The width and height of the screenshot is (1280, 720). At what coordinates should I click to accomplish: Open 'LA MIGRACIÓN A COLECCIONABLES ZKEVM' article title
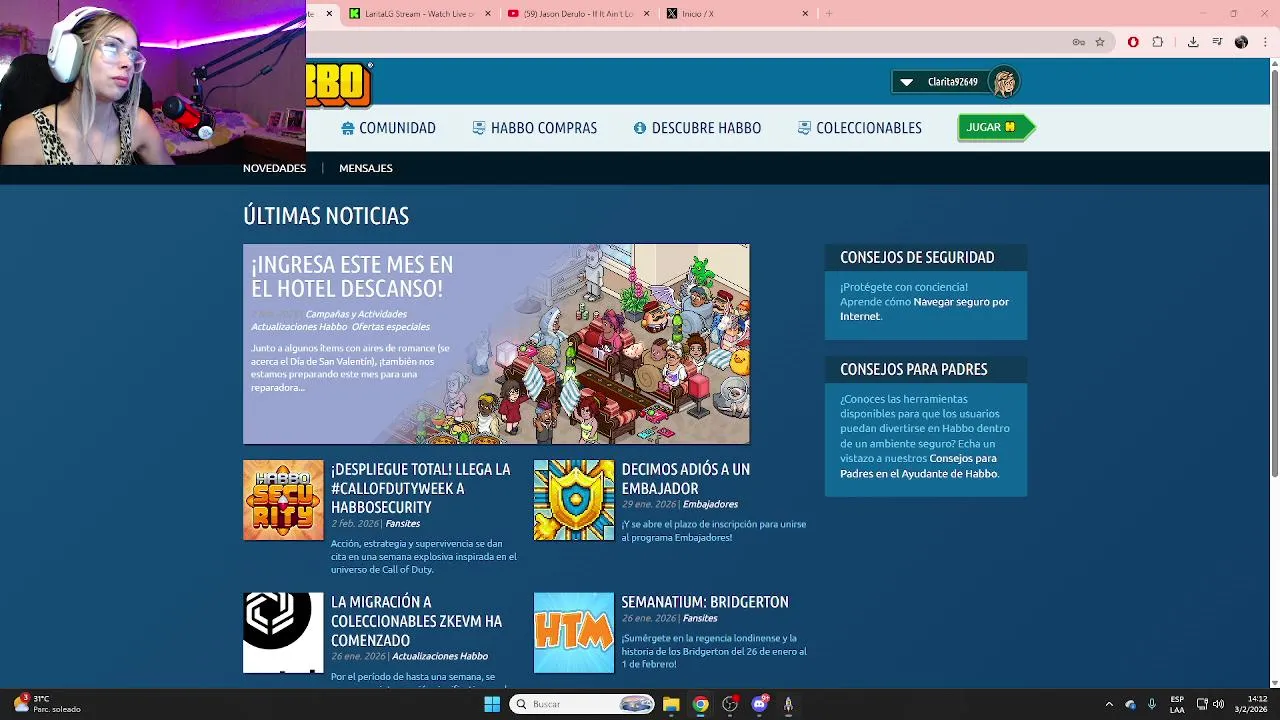pyautogui.click(x=416, y=621)
